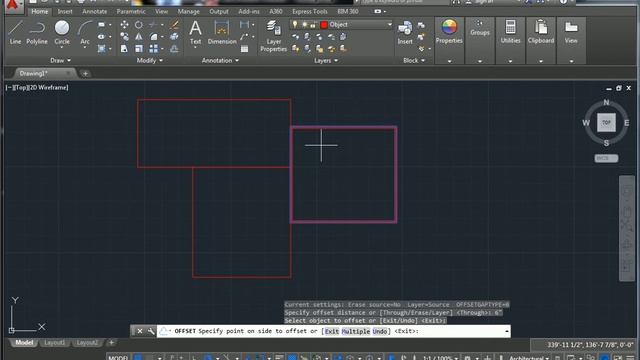Click the Match Layer icon
This screenshot has width=640, height=360.
[343, 49]
